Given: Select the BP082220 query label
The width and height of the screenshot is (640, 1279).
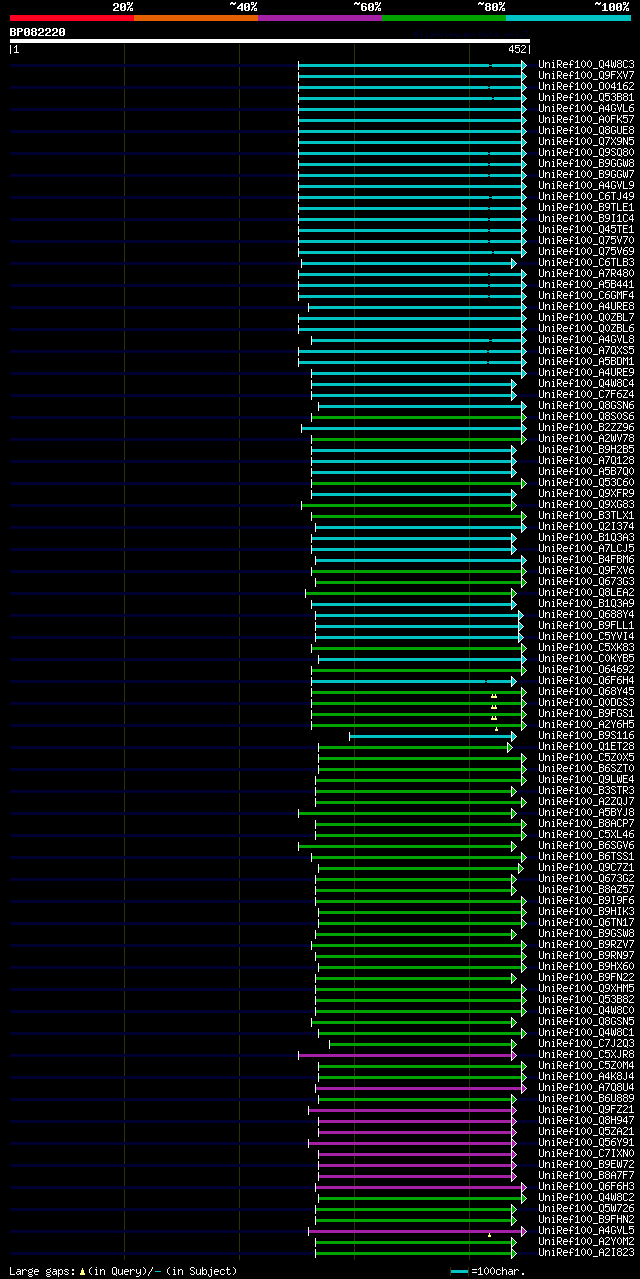Looking at the screenshot, I should pyautogui.click(x=38, y=32).
